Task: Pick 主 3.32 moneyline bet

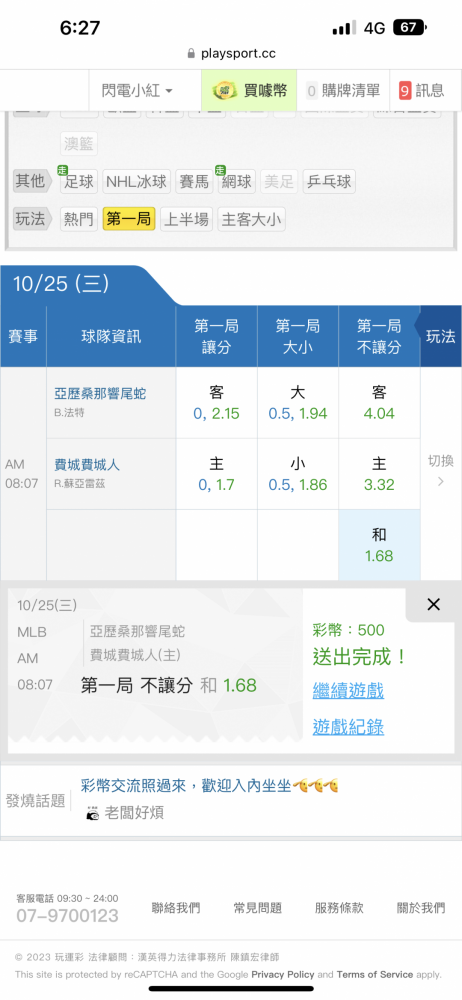Action: click(379, 474)
